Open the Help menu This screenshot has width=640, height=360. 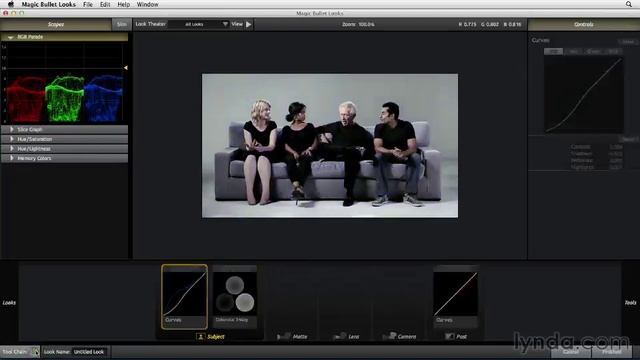tap(123, 4)
